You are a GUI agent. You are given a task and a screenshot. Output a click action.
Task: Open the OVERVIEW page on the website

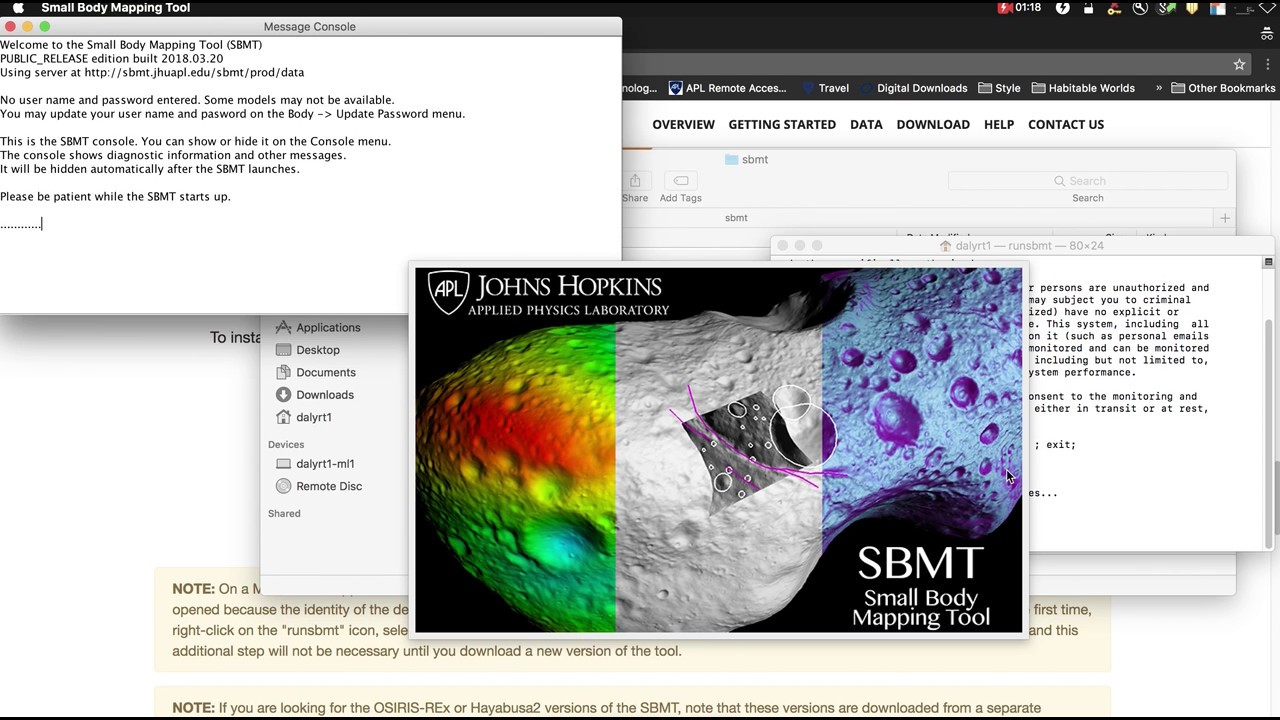point(683,124)
